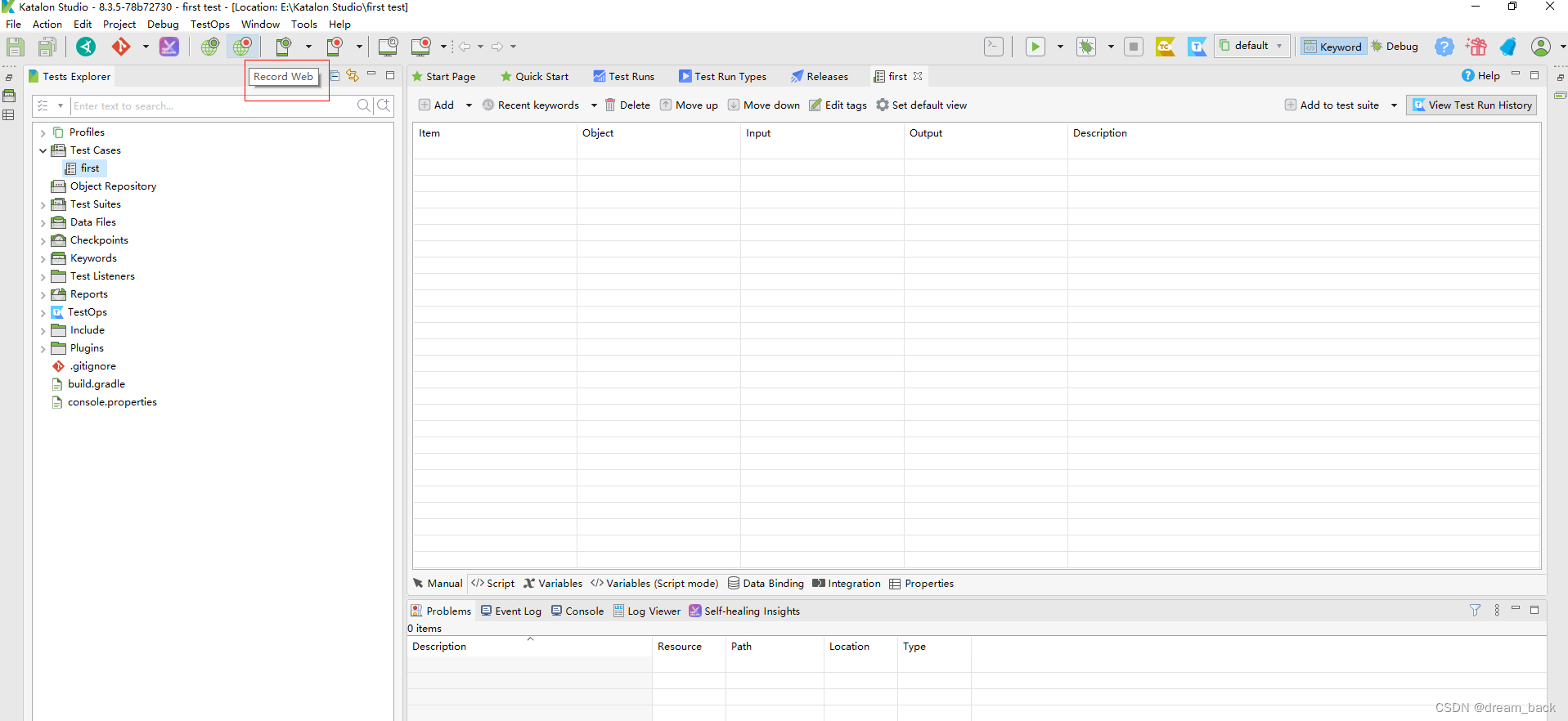Open the TestOps menu in the menu bar
Image resolution: width=1568 pixels, height=721 pixels.
(210, 25)
